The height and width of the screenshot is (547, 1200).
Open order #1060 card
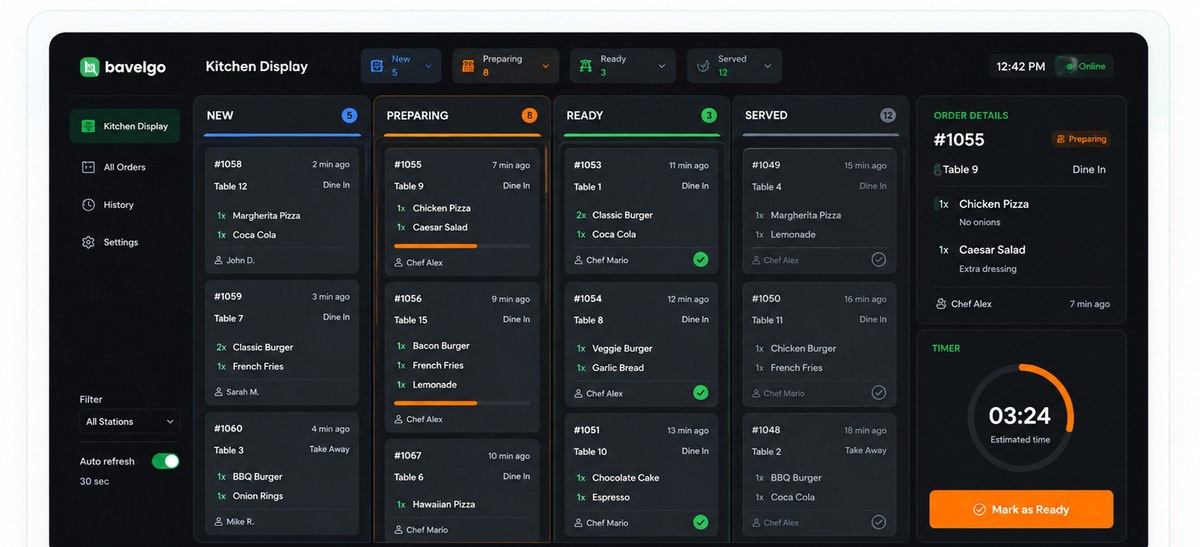tap(282, 473)
